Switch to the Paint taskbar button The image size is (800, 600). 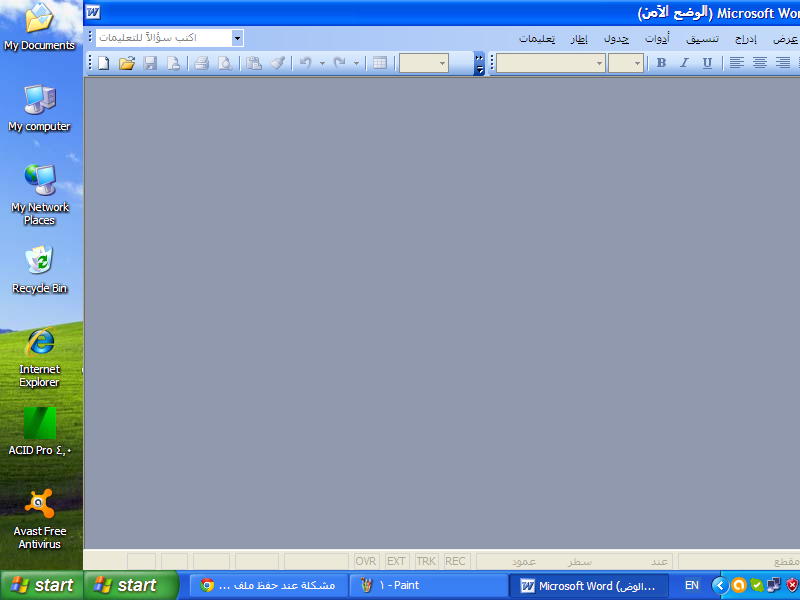(x=429, y=585)
